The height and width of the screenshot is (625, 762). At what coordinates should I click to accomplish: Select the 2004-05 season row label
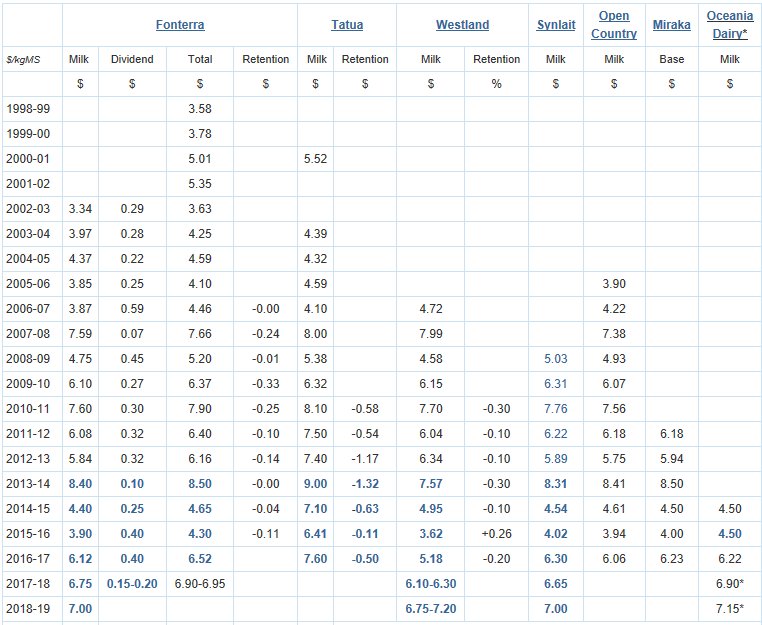tap(28, 259)
